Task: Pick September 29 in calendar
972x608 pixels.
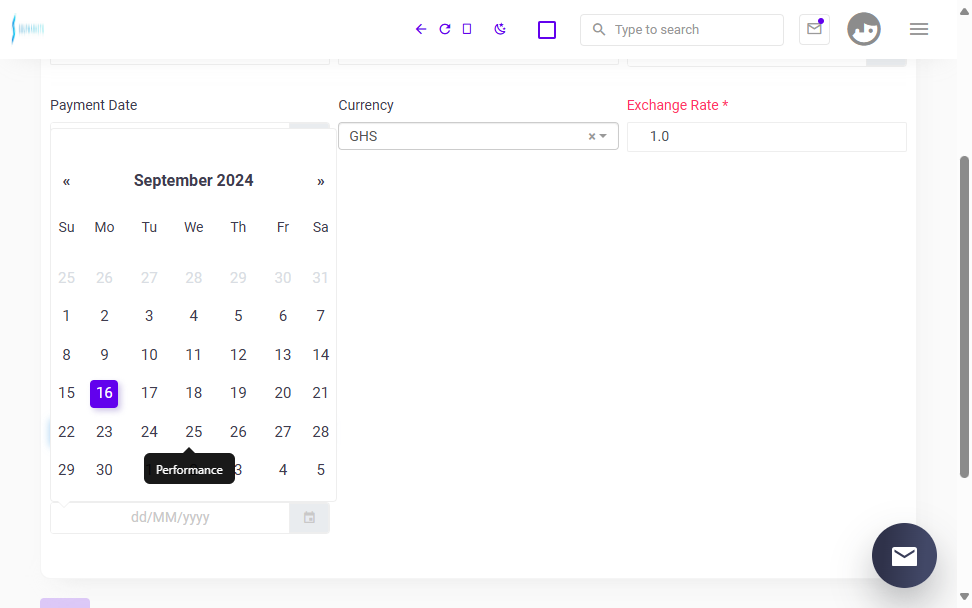Action: [66, 470]
